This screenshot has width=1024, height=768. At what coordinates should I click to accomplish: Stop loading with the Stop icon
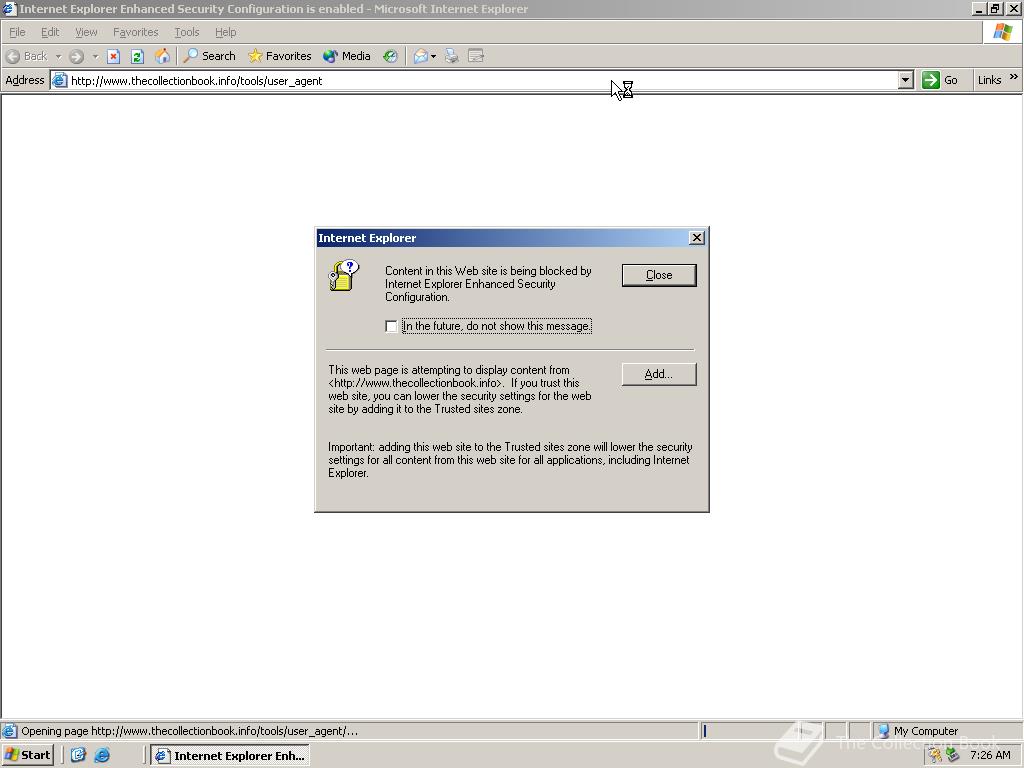[114, 56]
